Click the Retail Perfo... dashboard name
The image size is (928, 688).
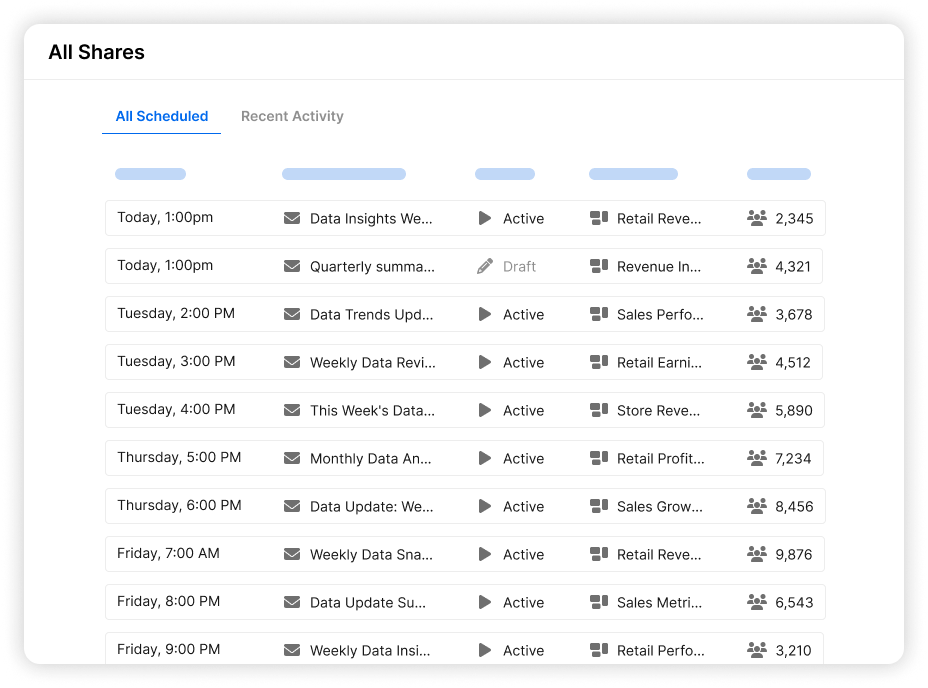[660, 650]
